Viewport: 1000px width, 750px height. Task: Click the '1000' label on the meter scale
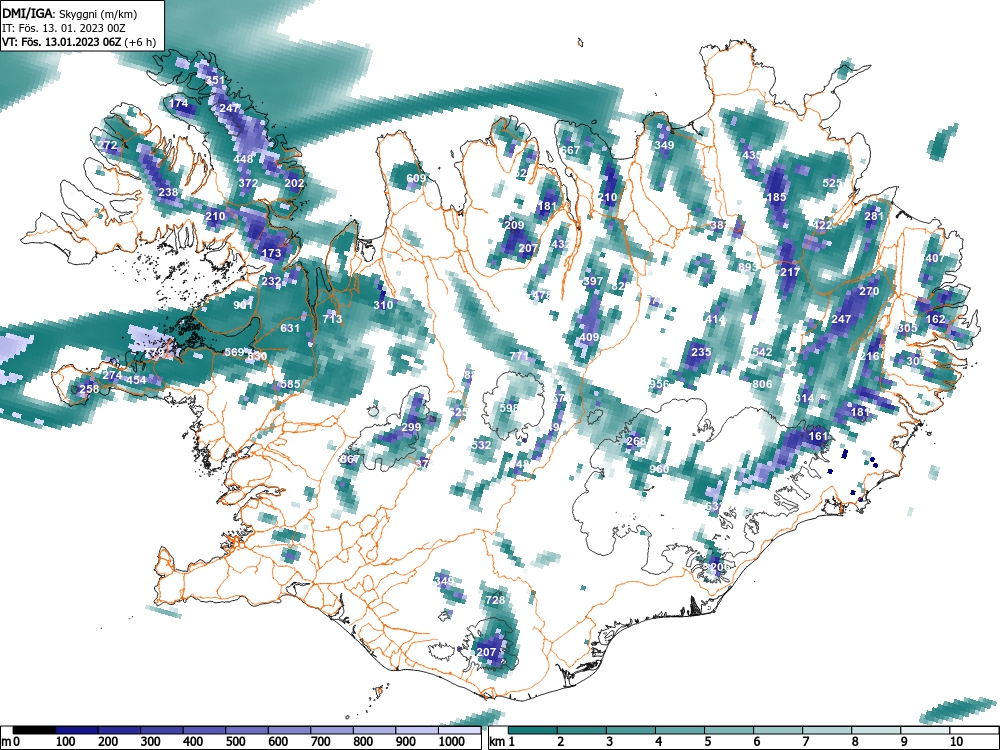coord(452,742)
